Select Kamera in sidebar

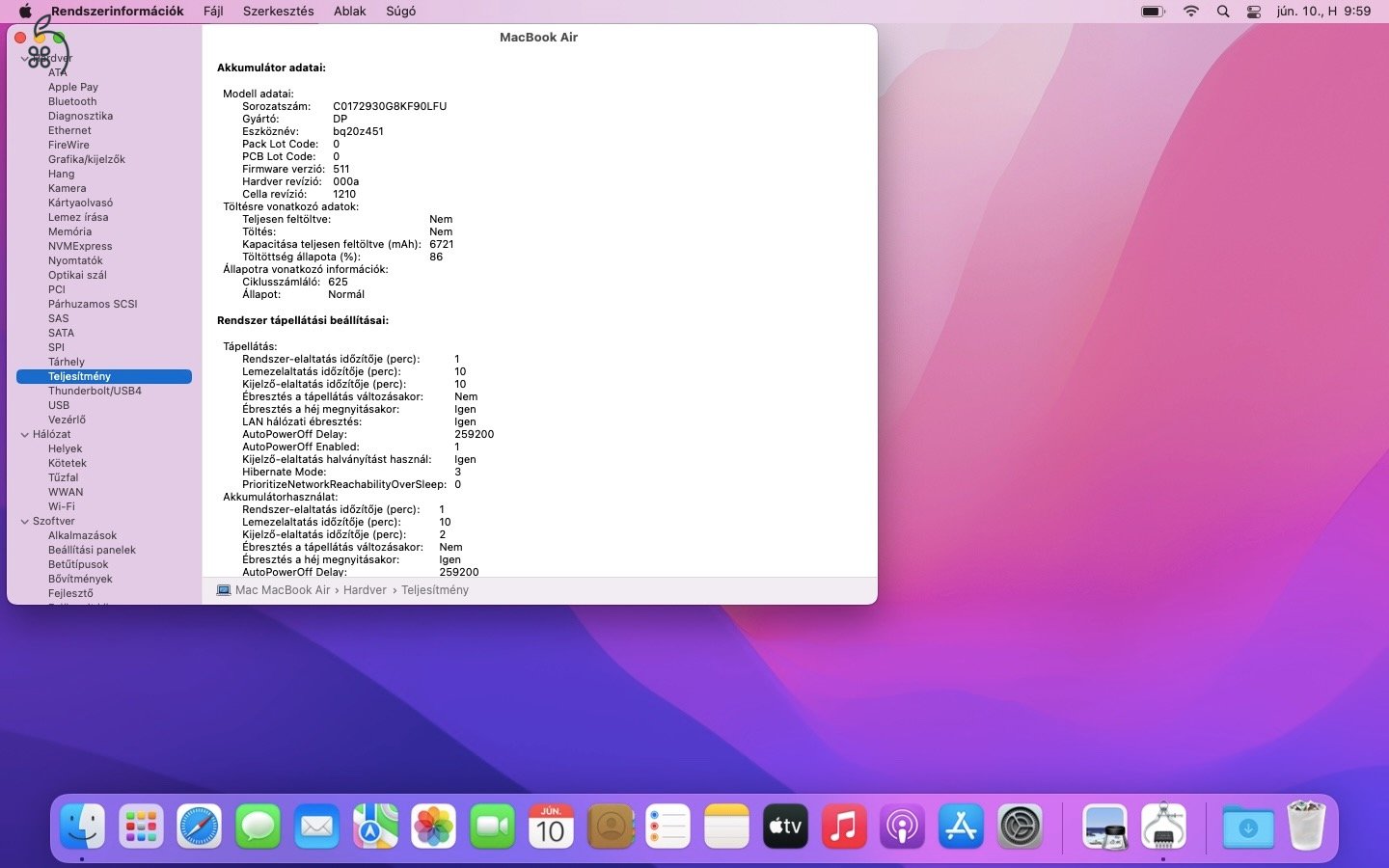click(68, 188)
